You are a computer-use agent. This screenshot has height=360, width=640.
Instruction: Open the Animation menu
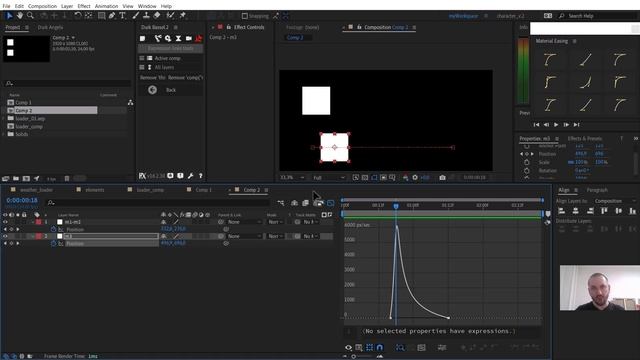coord(106,6)
